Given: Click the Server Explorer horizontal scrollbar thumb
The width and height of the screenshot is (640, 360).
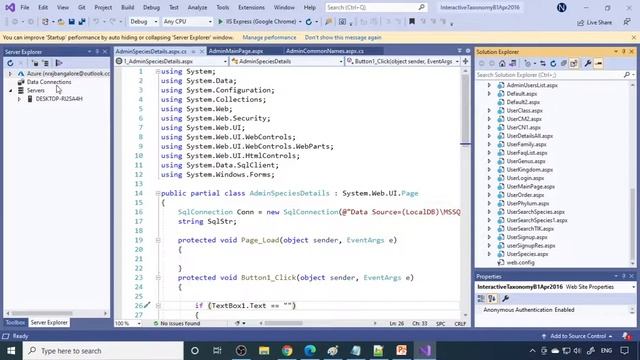Looking at the screenshot, I should point(41,313).
